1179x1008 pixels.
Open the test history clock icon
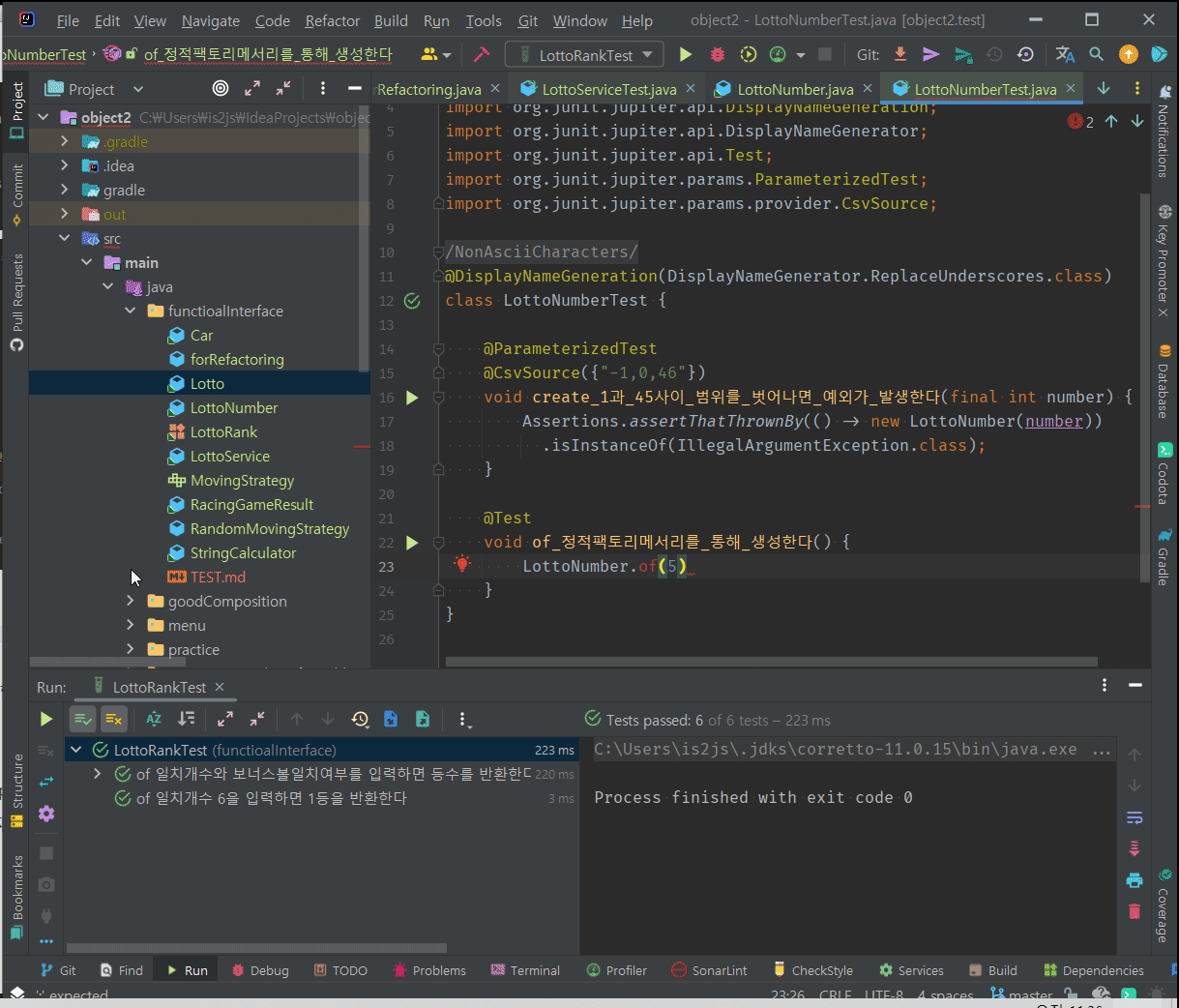pos(360,719)
